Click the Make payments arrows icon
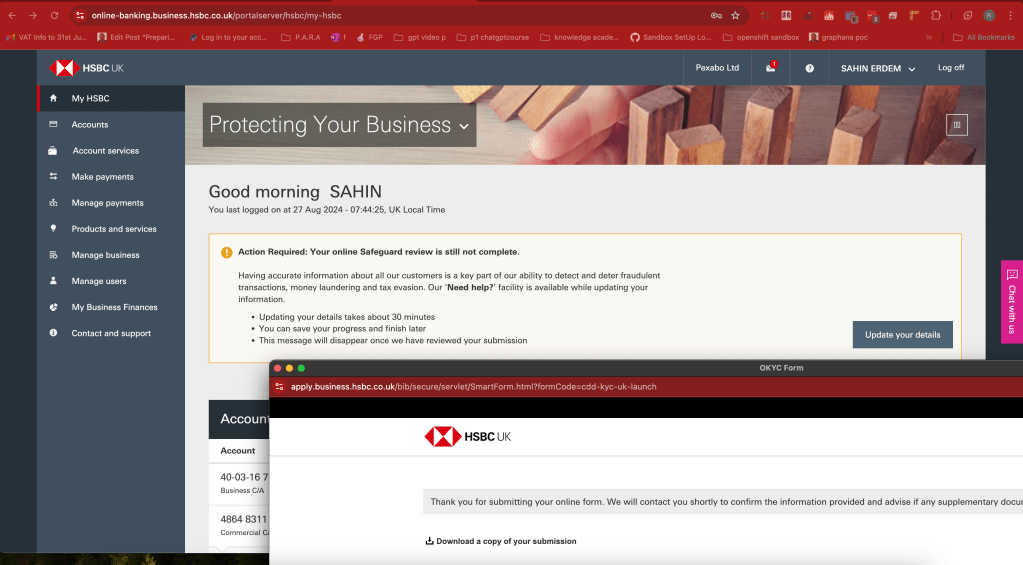Image resolution: width=1023 pixels, height=565 pixels. [53, 176]
